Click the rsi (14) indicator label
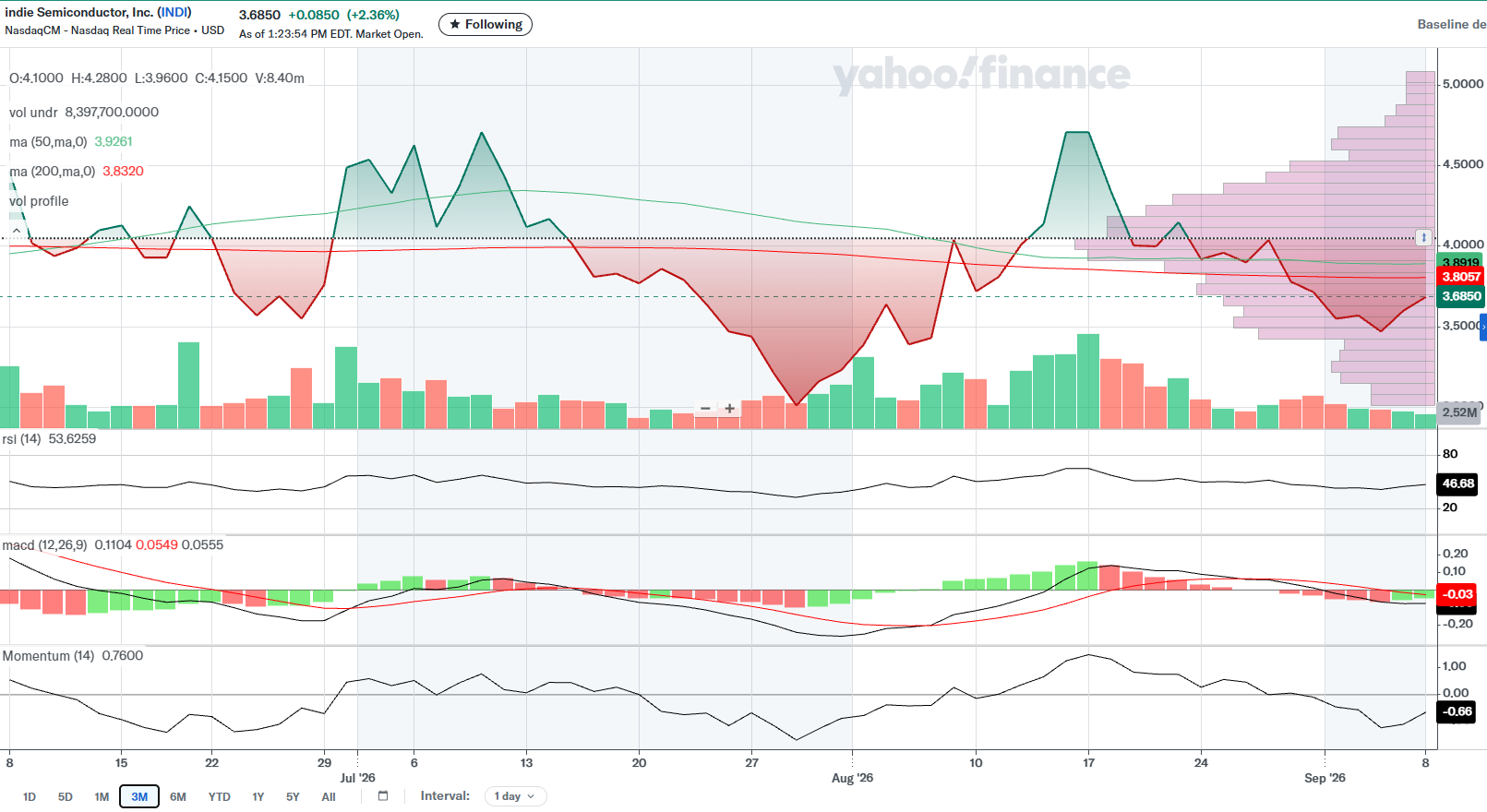Screen dimensions: 1487x812 [x=21, y=439]
